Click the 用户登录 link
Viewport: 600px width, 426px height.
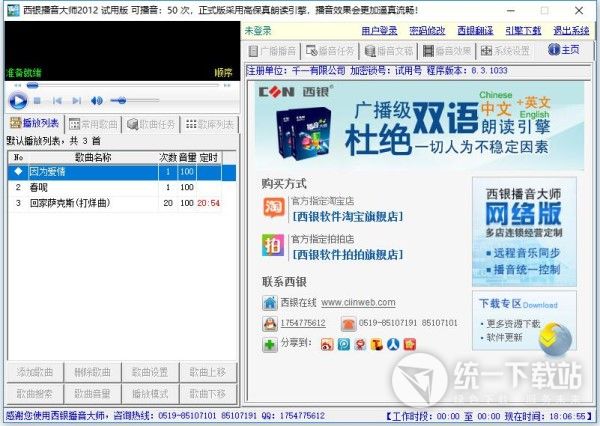379,31
